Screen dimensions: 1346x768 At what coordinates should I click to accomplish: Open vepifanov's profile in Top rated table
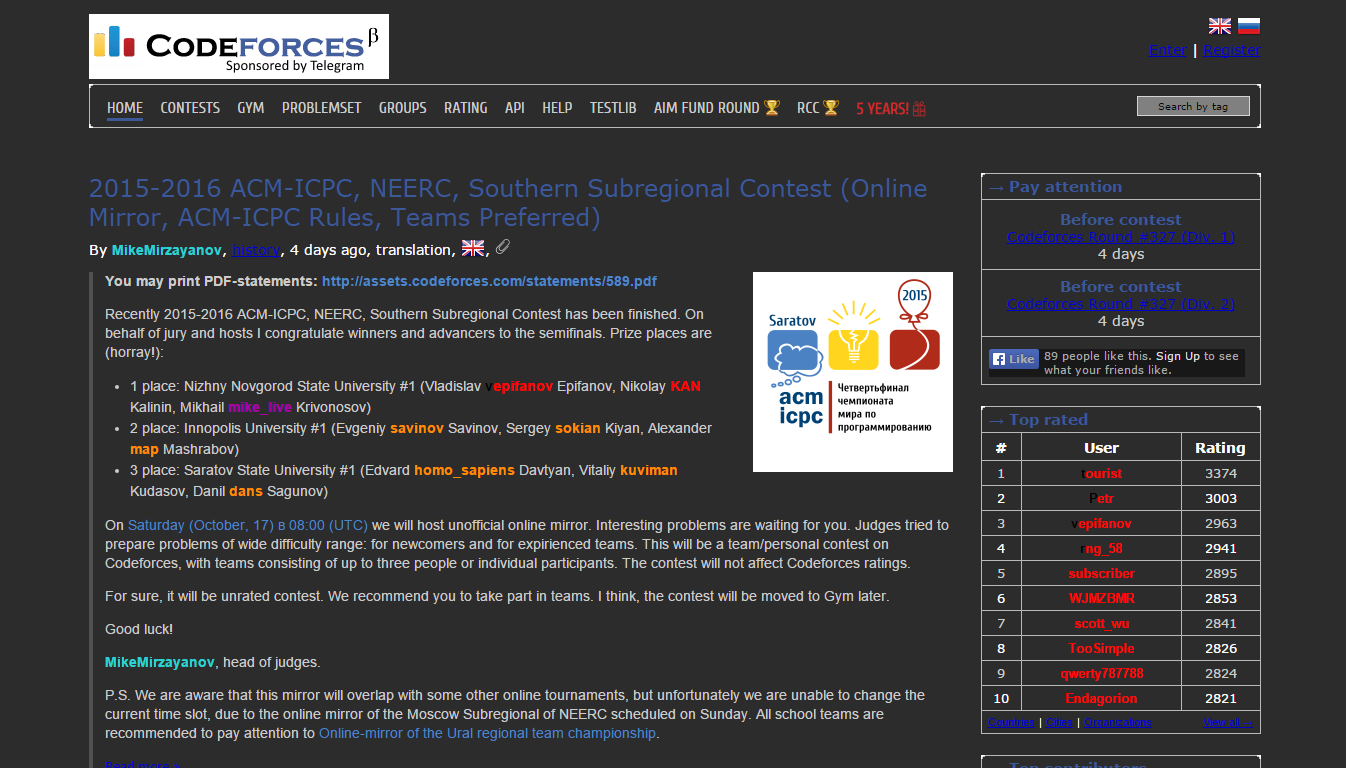tap(1101, 523)
